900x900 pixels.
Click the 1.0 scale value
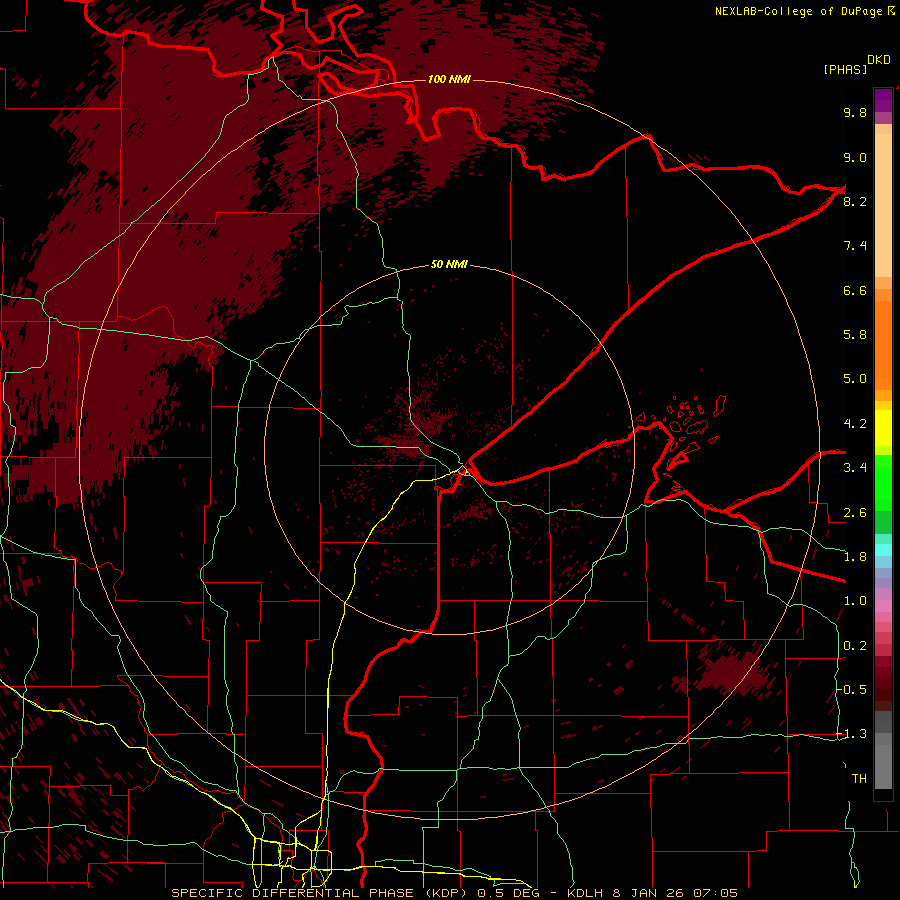[x=855, y=601]
